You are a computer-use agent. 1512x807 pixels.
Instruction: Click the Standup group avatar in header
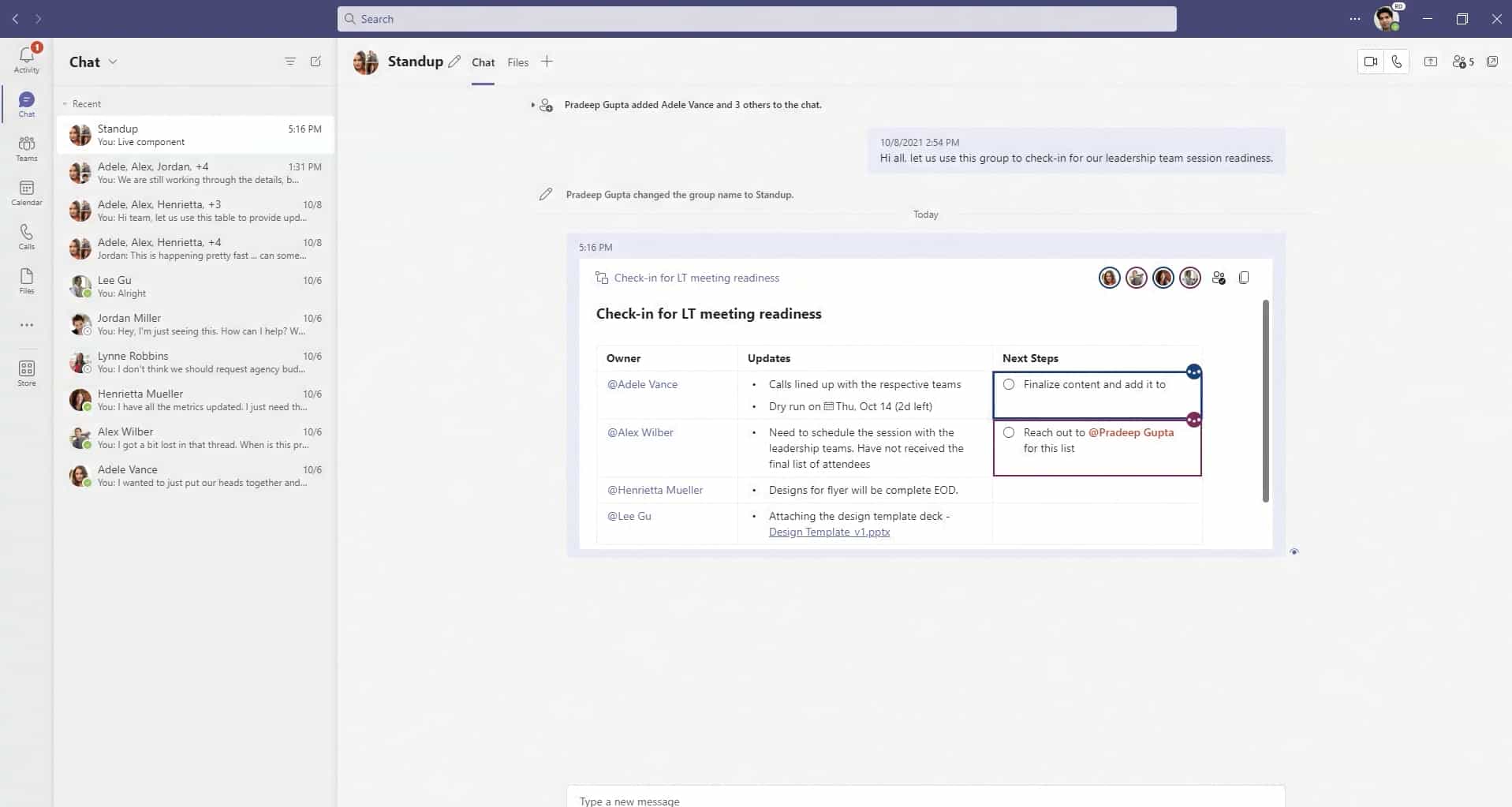[x=366, y=62]
